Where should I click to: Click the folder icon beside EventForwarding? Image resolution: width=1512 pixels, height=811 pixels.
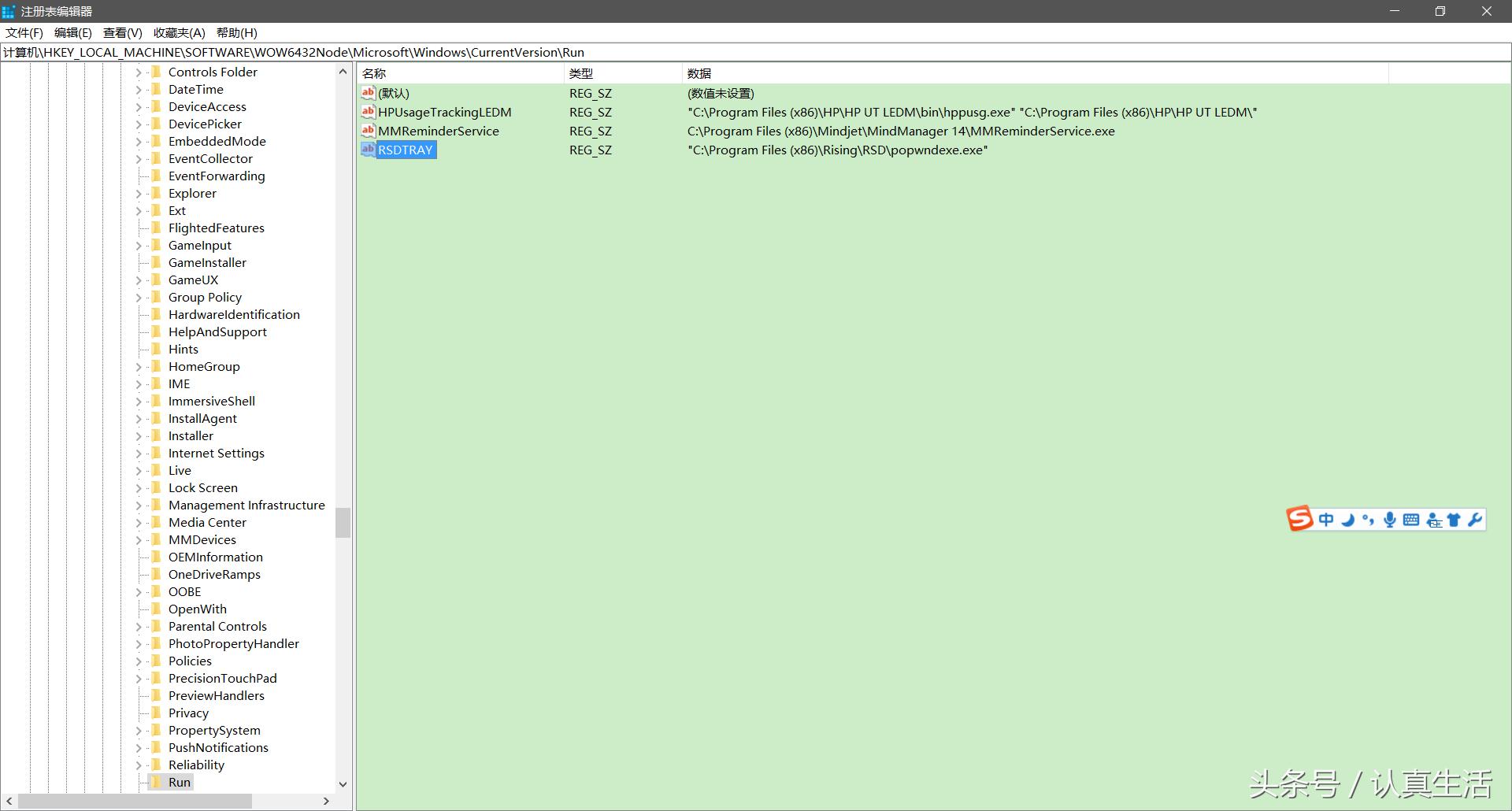(156, 176)
